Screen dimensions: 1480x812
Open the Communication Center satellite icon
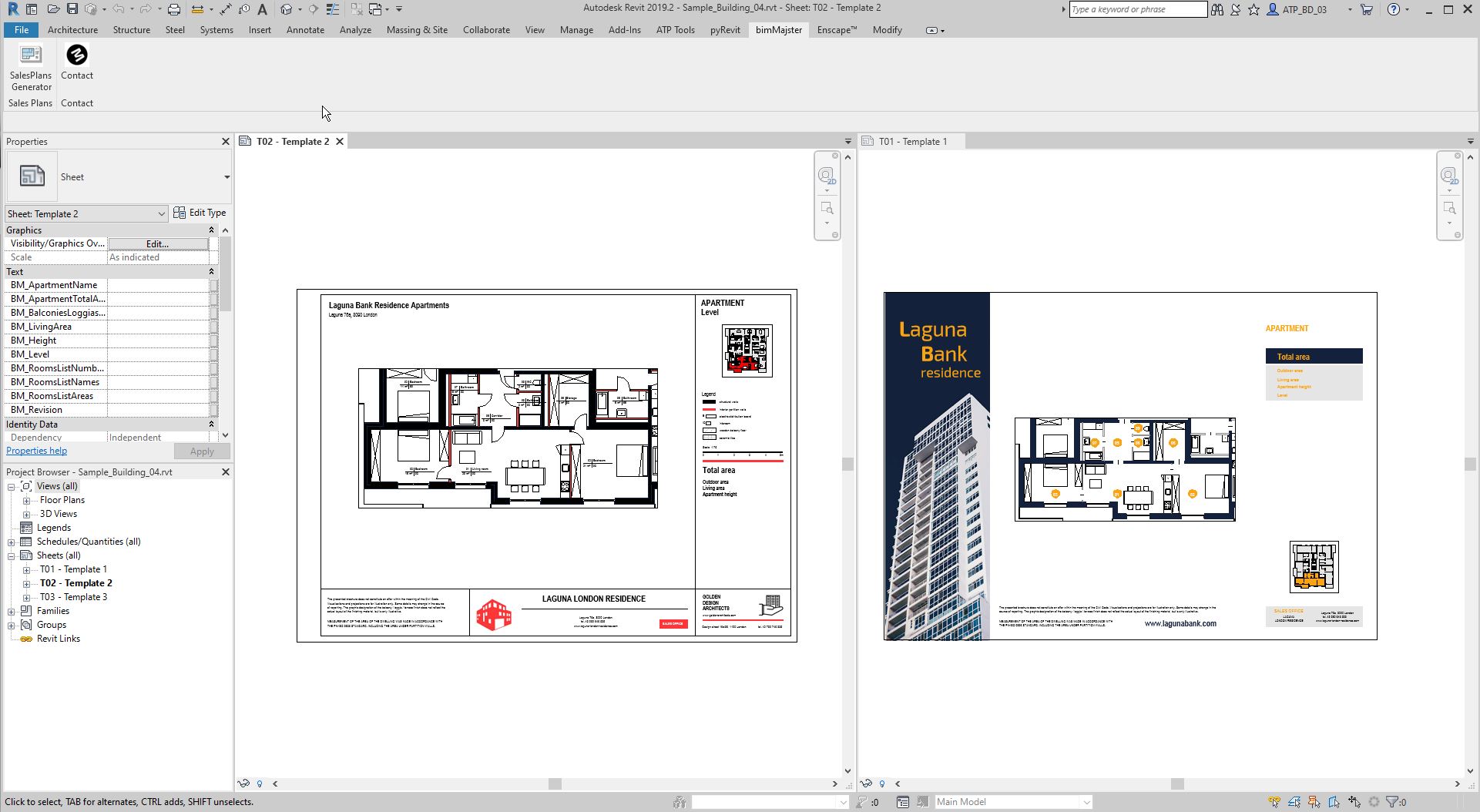click(x=1235, y=9)
